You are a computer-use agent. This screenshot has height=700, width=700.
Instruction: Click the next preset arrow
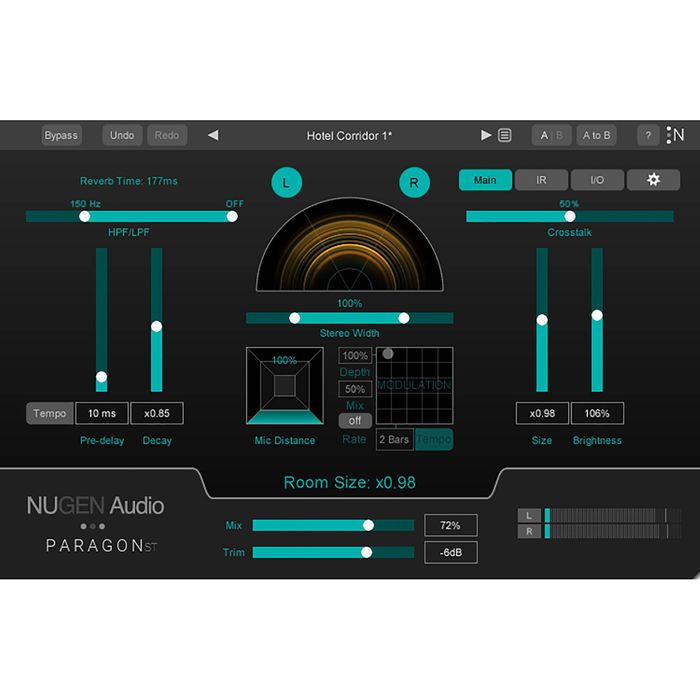click(486, 135)
